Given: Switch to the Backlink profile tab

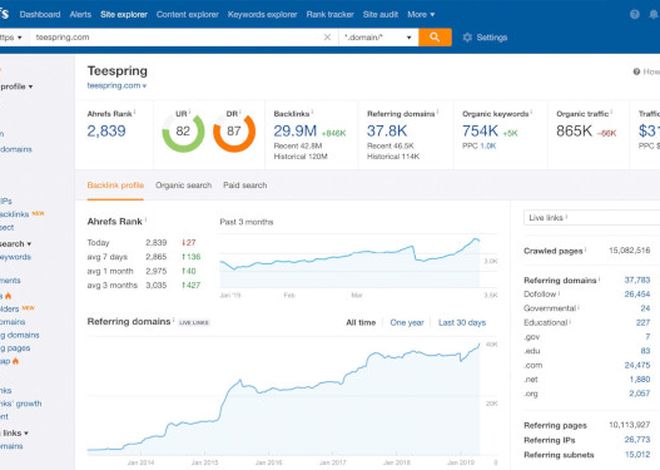Looking at the screenshot, I should click(x=115, y=185).
